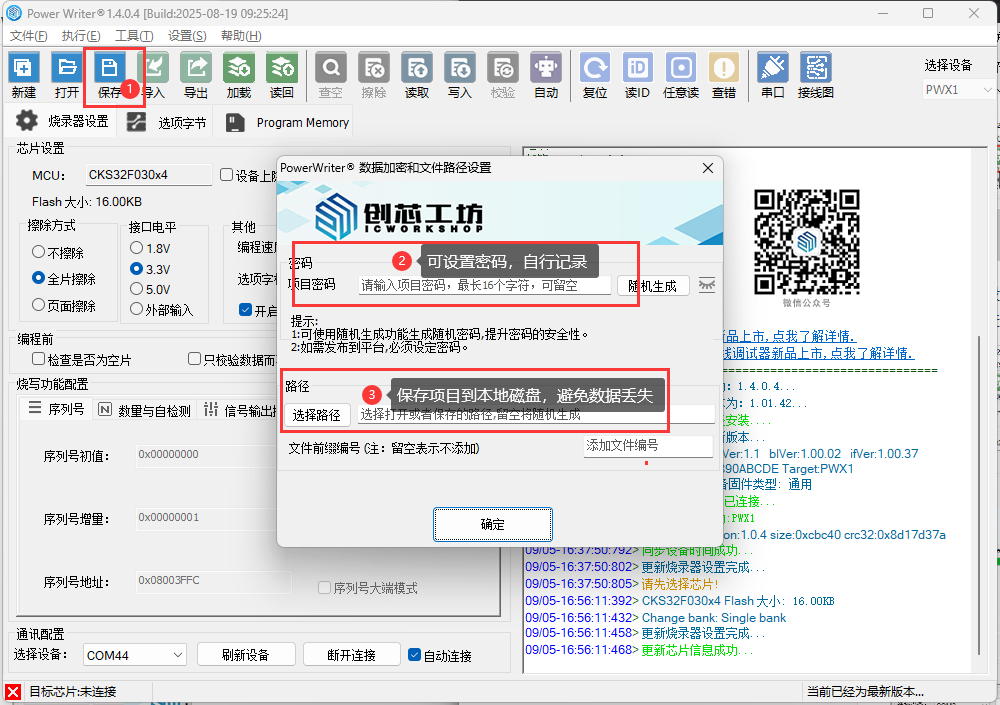
Task: Click the 序列号增量 0x00000001 field
Action: pos(205,517)
